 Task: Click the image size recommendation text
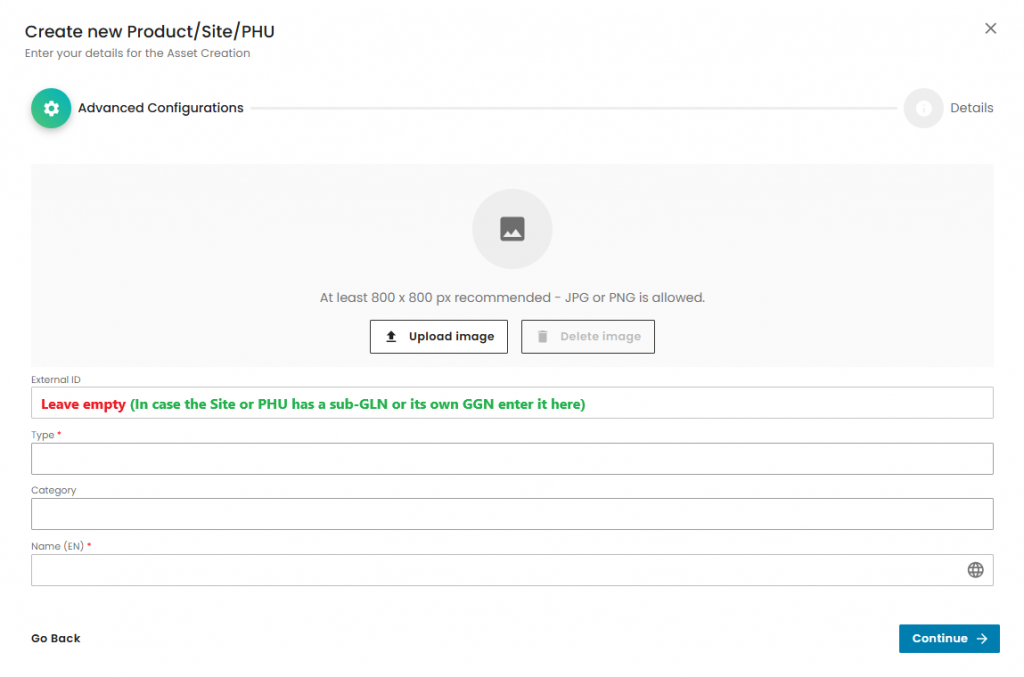tap(512, 298)
